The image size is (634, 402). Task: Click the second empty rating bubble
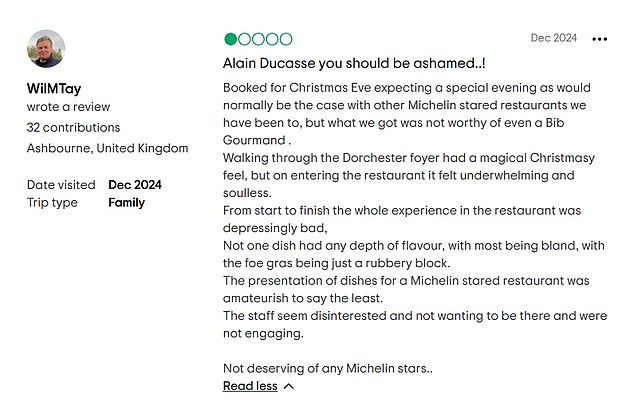point(244,39)
